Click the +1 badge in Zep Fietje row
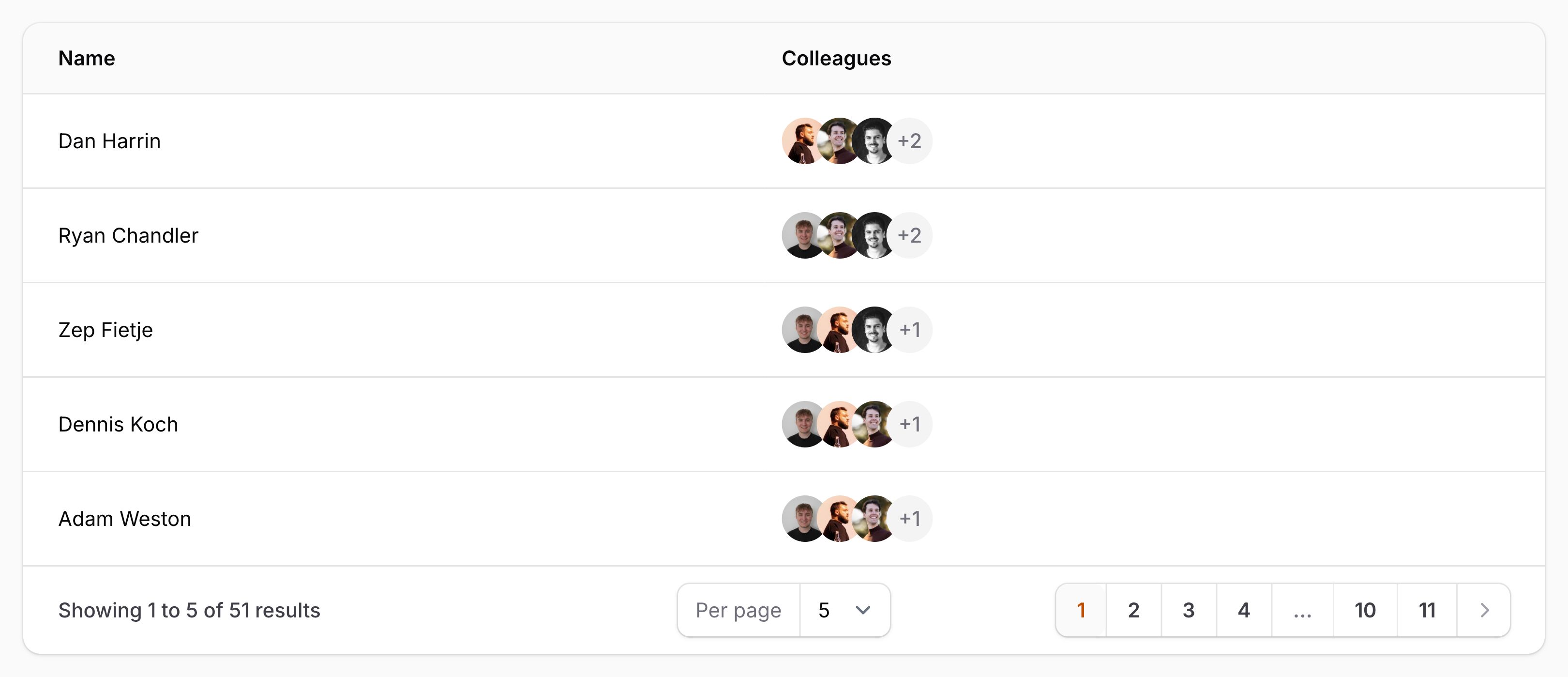Viewport: 1568px width, 677px height. 911,330
